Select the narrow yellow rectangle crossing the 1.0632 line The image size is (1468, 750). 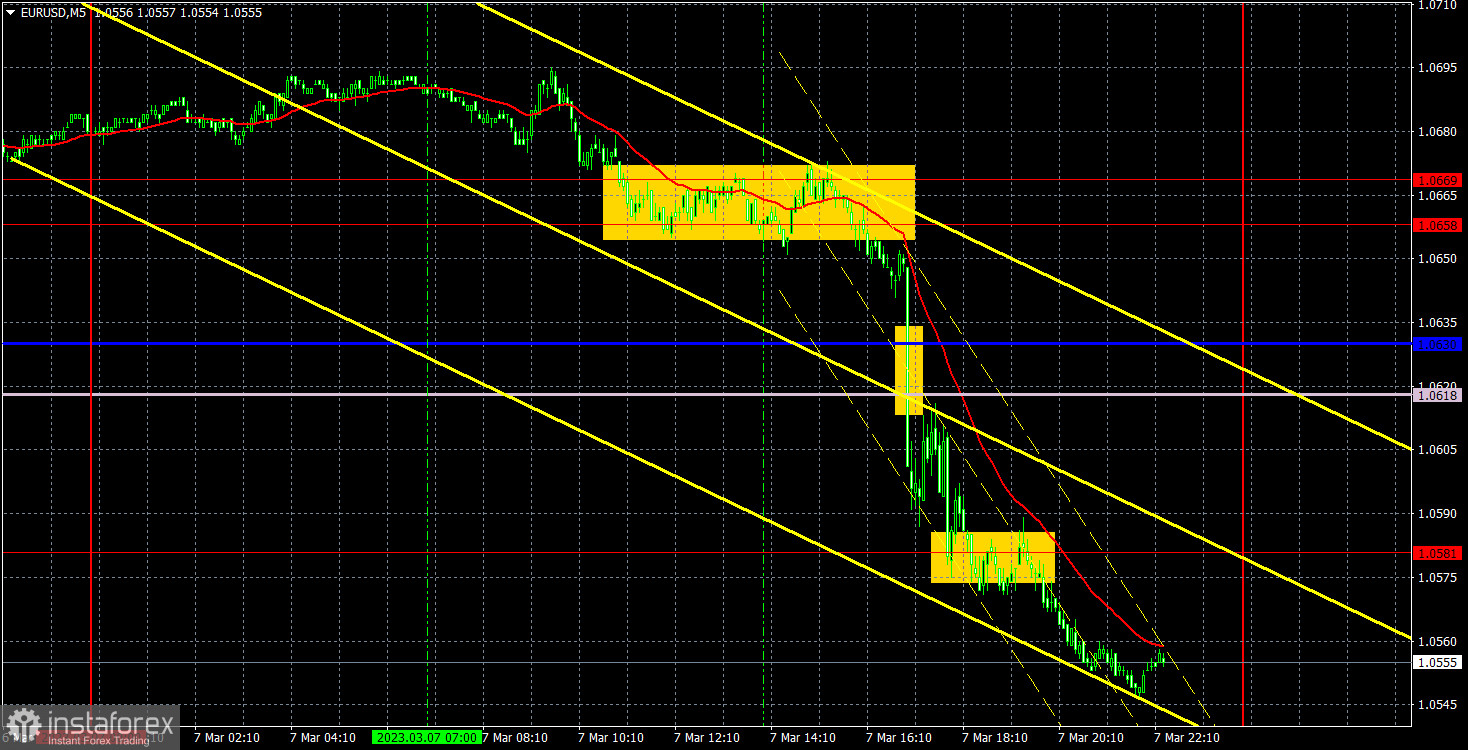click(908, 370)
